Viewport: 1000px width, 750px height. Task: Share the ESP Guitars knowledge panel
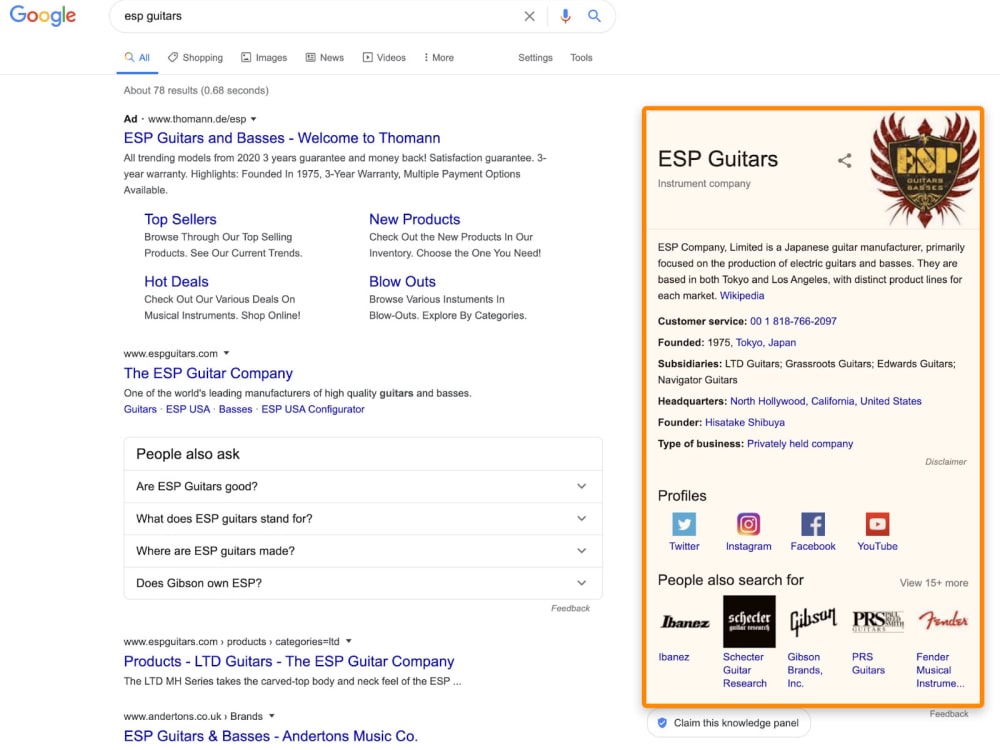coord(844,160)
